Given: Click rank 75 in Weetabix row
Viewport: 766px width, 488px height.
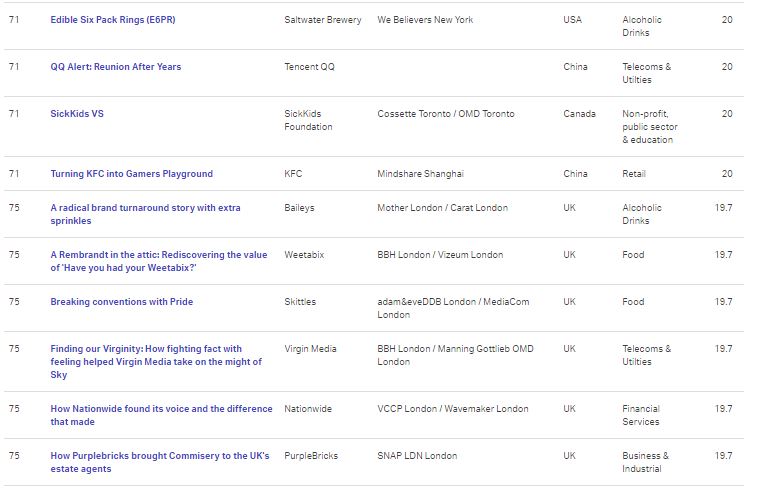Looking at the screenshot, I should click(14, 255).
